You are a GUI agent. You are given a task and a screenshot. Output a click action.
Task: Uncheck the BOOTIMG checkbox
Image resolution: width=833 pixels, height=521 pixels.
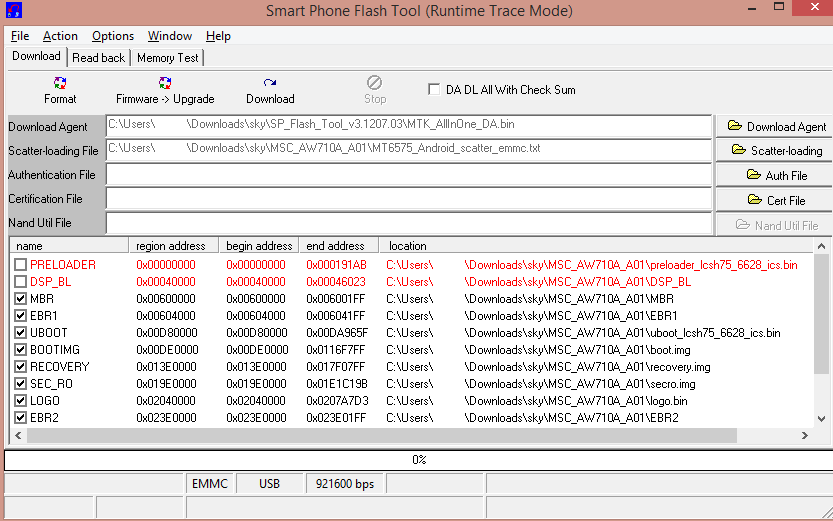tap(20, 349)
